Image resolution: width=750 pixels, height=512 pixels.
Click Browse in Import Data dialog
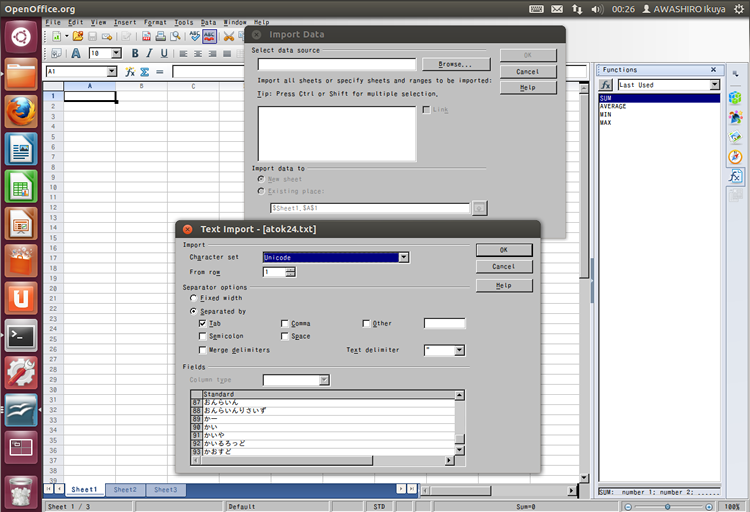(456, 64)
